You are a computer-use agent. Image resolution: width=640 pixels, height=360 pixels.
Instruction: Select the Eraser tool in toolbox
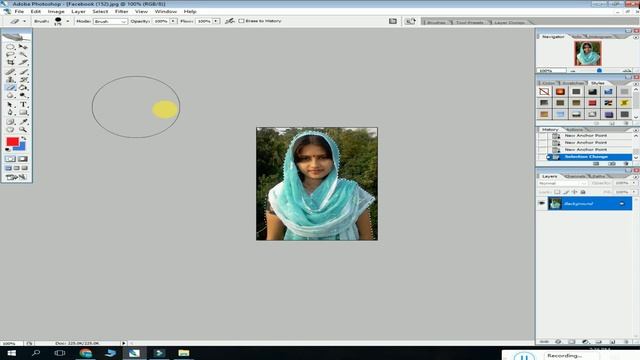10,87
